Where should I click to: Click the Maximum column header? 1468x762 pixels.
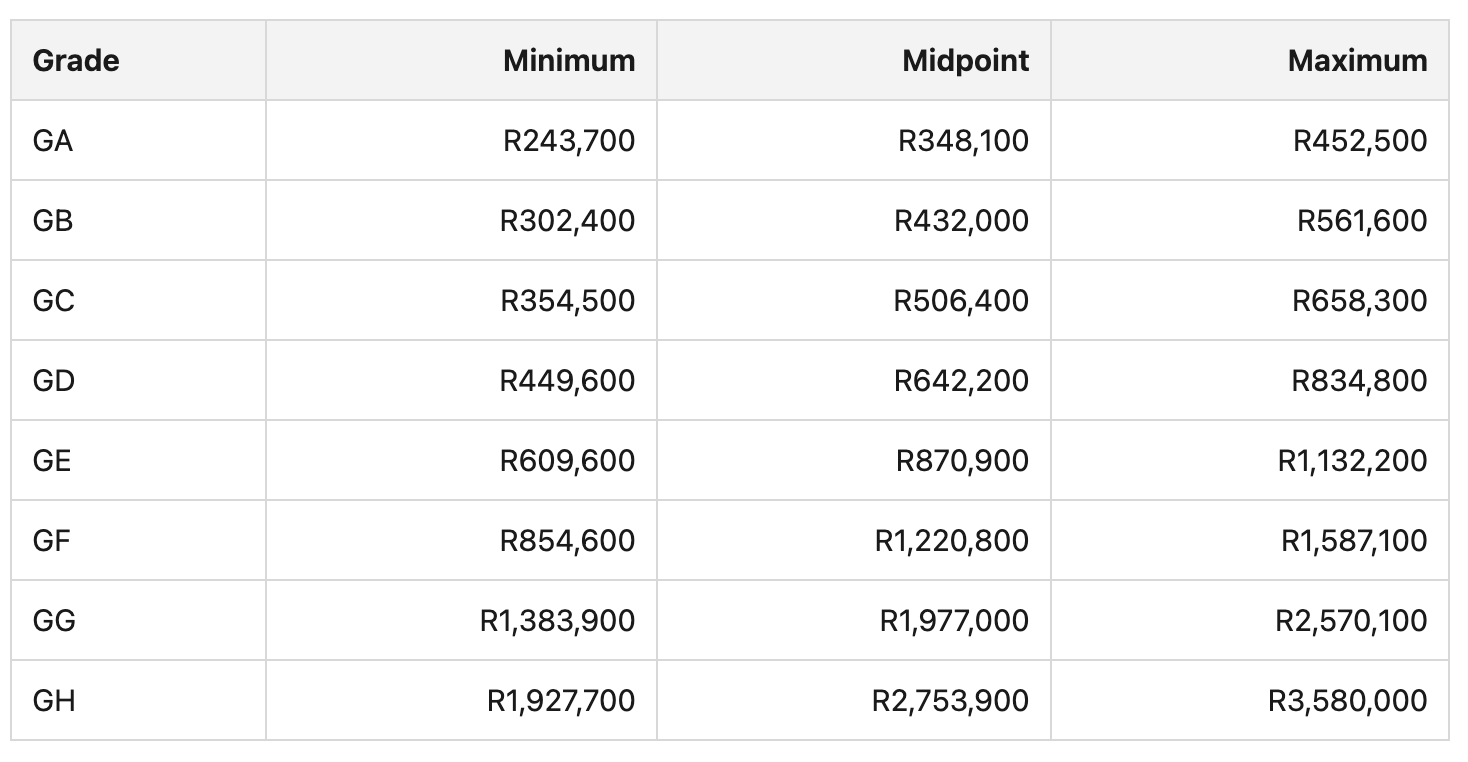[x=1357, y=61]
